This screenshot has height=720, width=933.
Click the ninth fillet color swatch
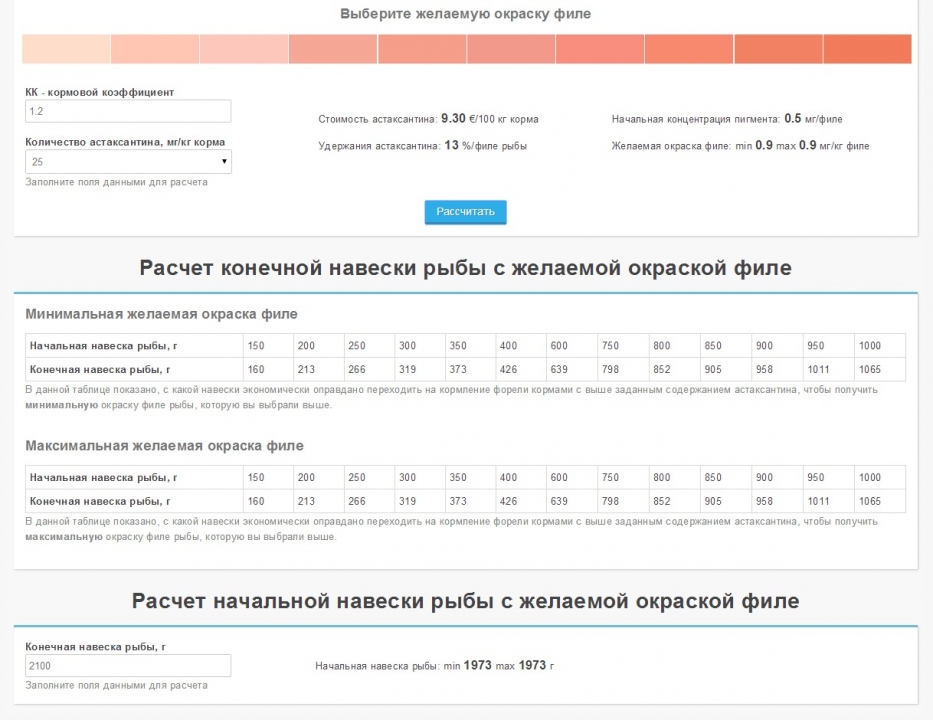[x=778, y=49]
